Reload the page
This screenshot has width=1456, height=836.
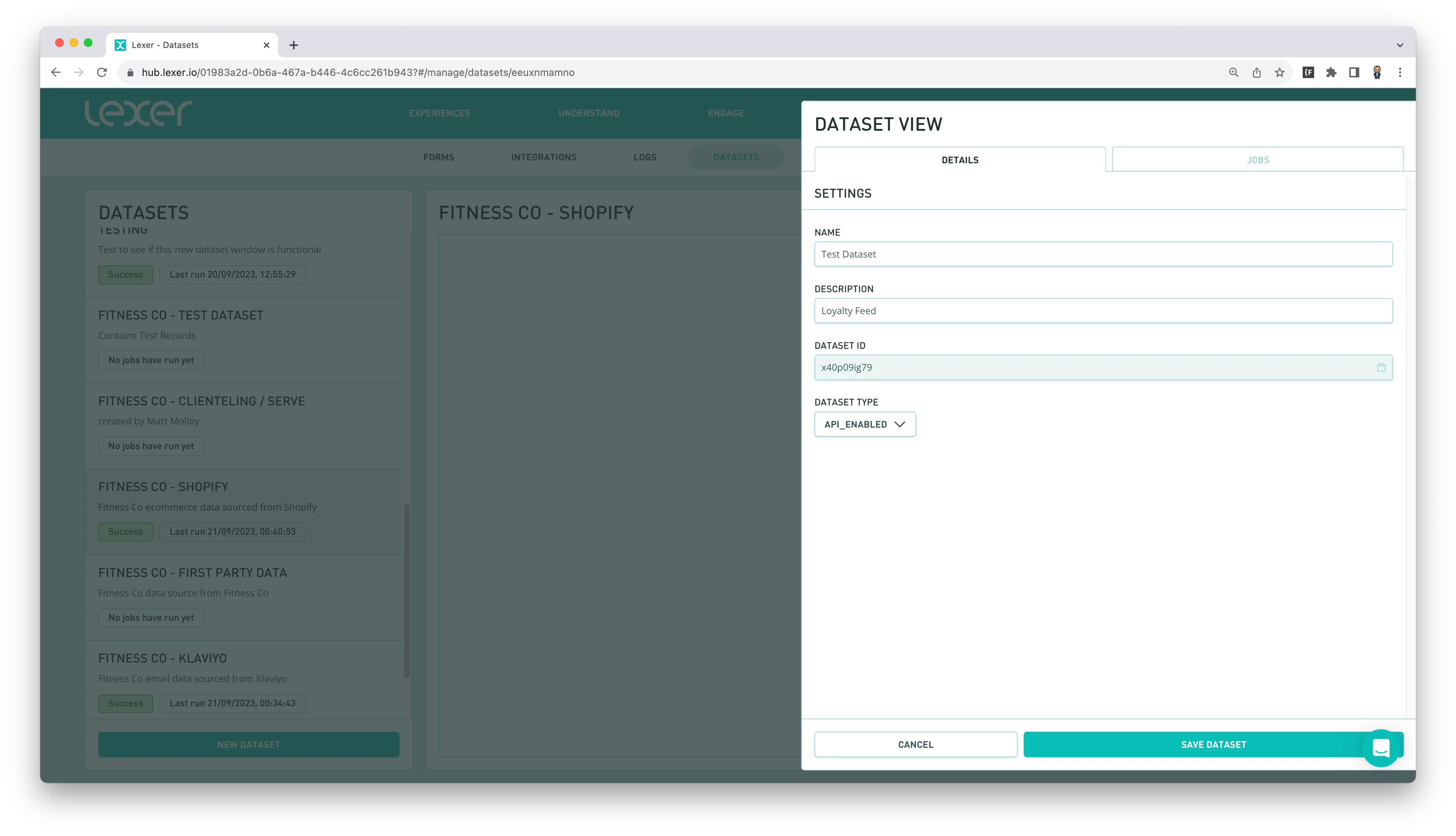click(102, 72)
